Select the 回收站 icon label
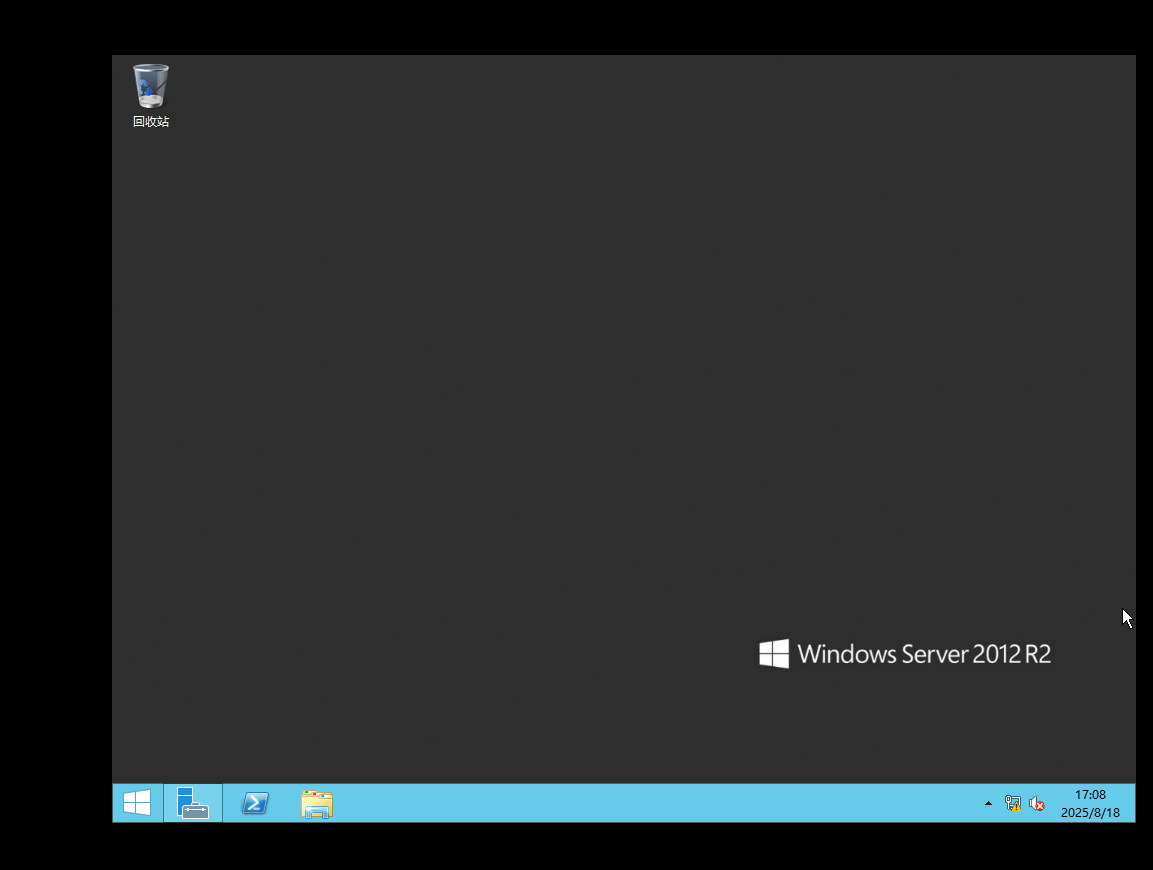 click(151, 121)
